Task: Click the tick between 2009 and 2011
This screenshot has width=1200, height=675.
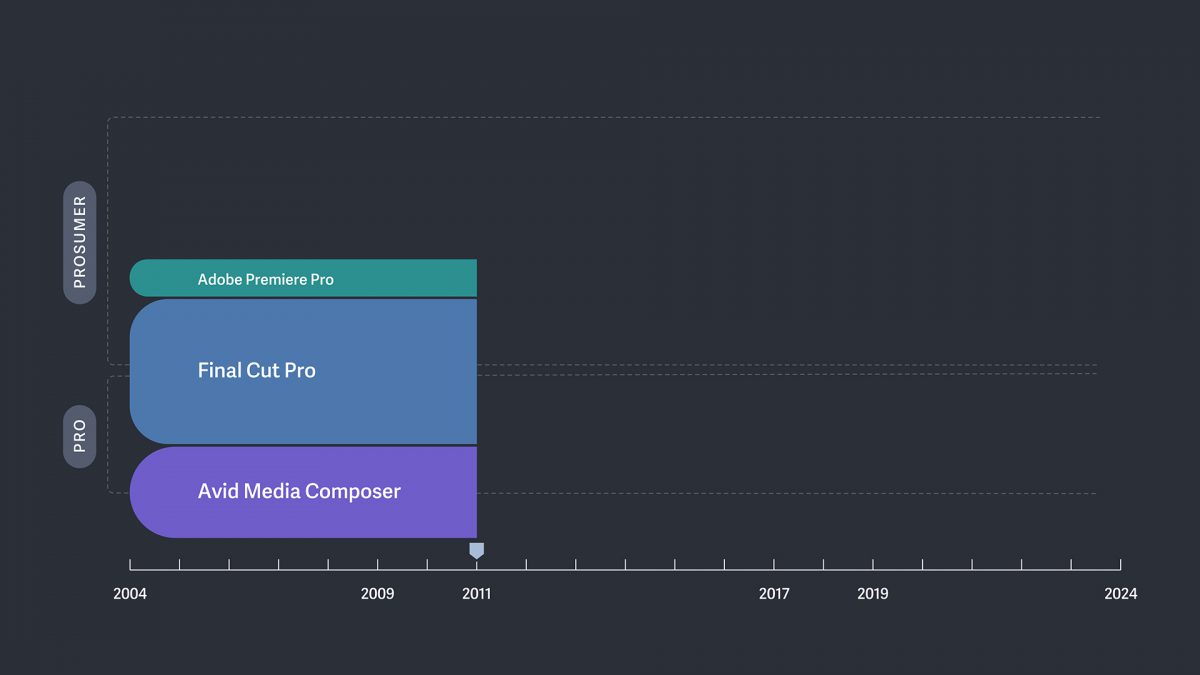Action: (x=427, y=565)
